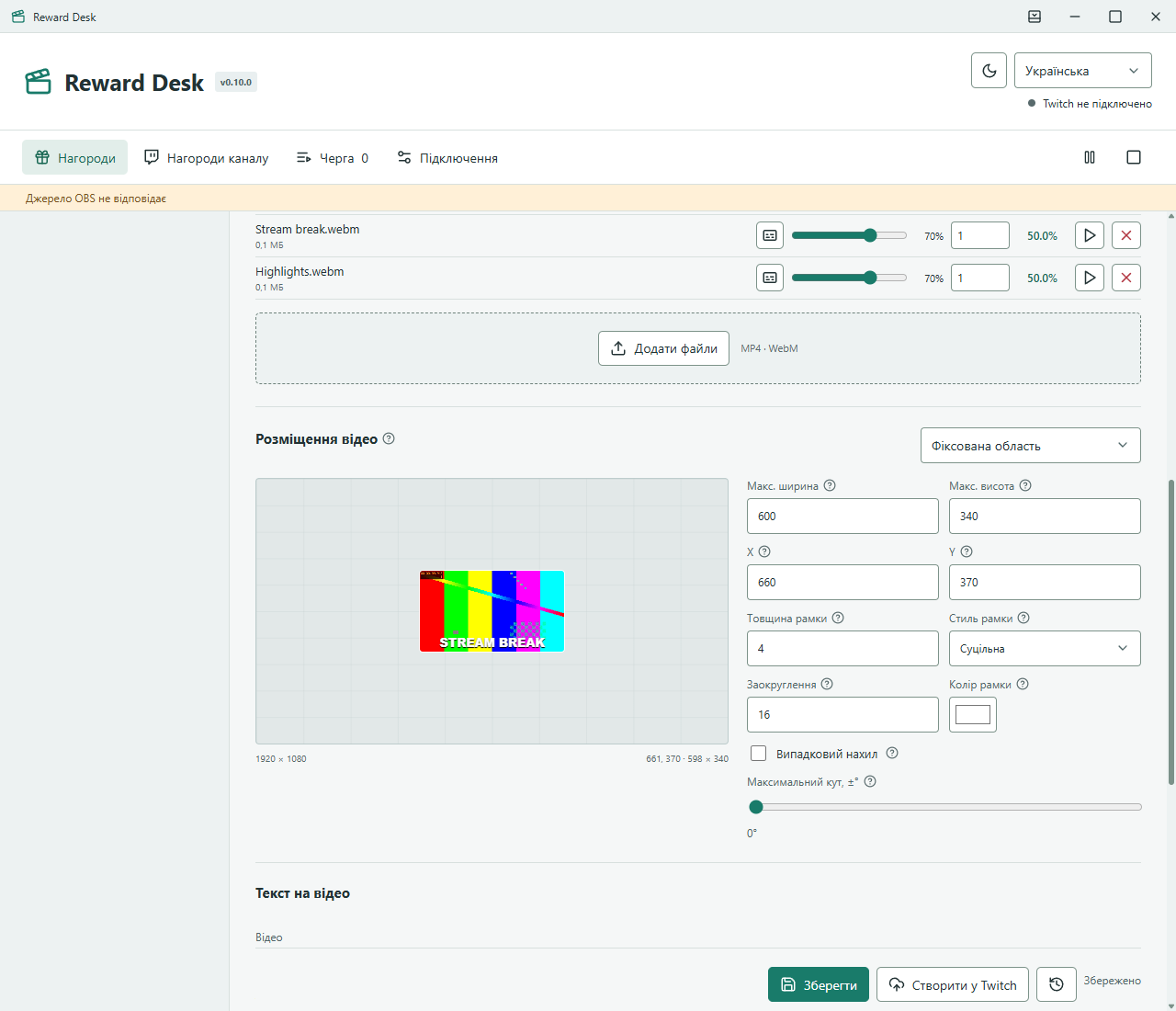
Task: Click the Y position input field
Action: pos(1045,582)
